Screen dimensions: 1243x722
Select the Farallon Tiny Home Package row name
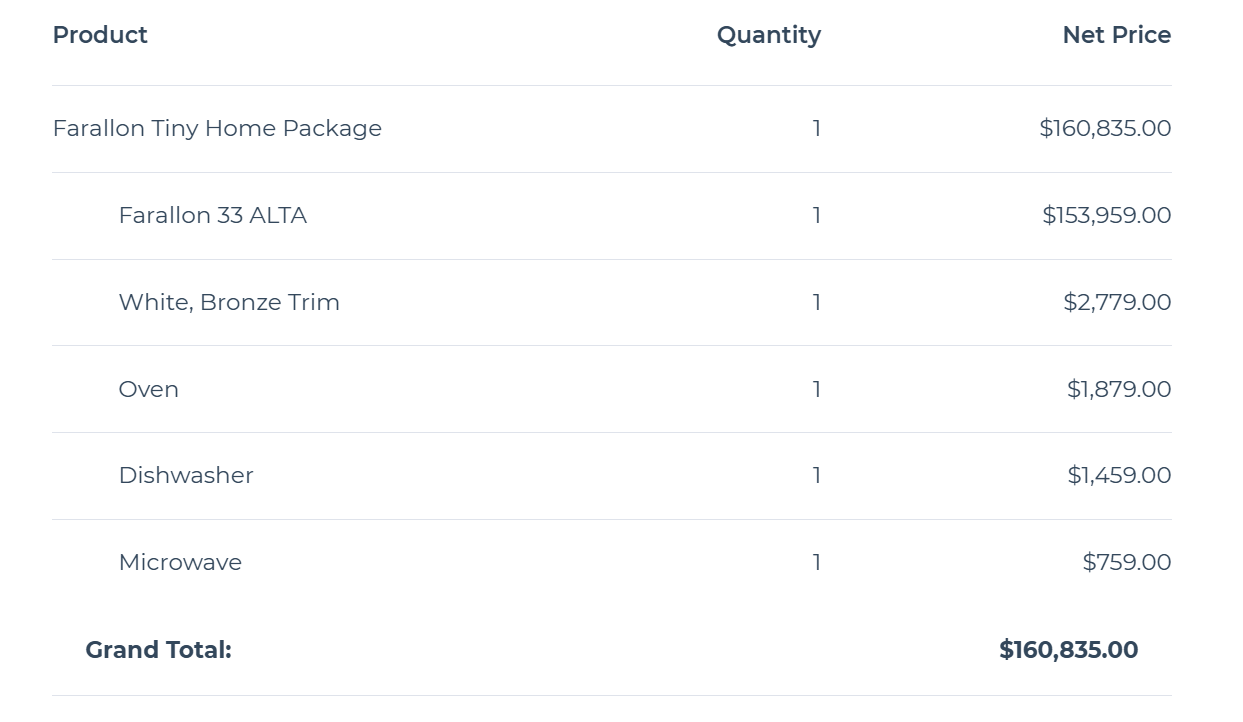217,128
